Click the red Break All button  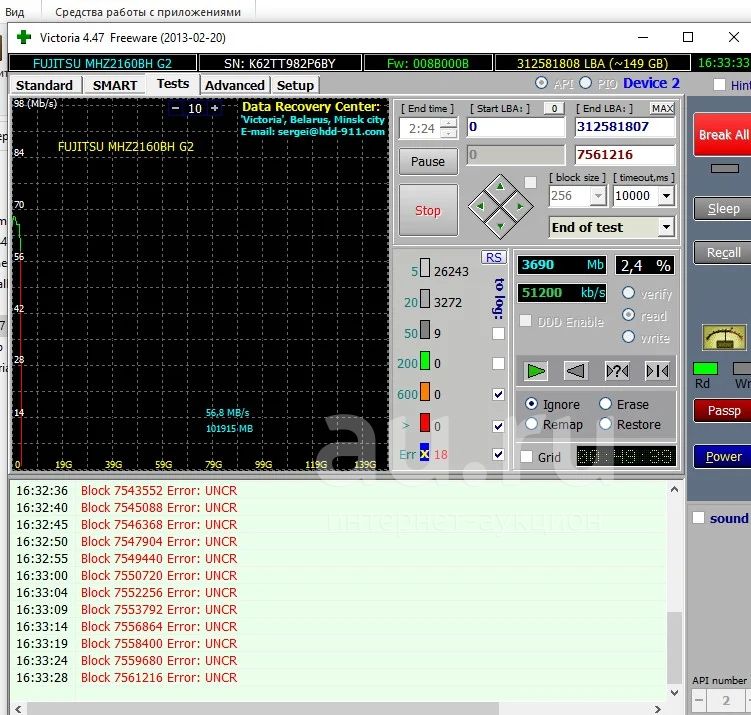(x=723, y=135)
